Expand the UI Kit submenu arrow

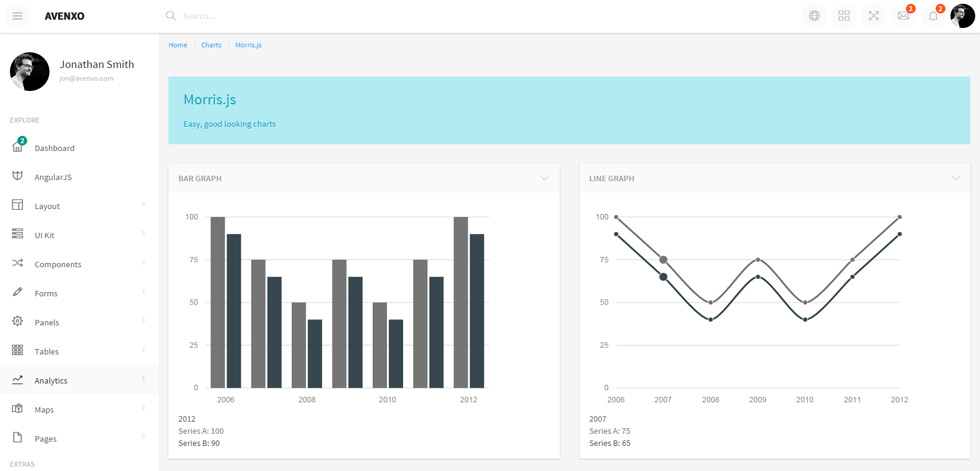tap(143, 233)
